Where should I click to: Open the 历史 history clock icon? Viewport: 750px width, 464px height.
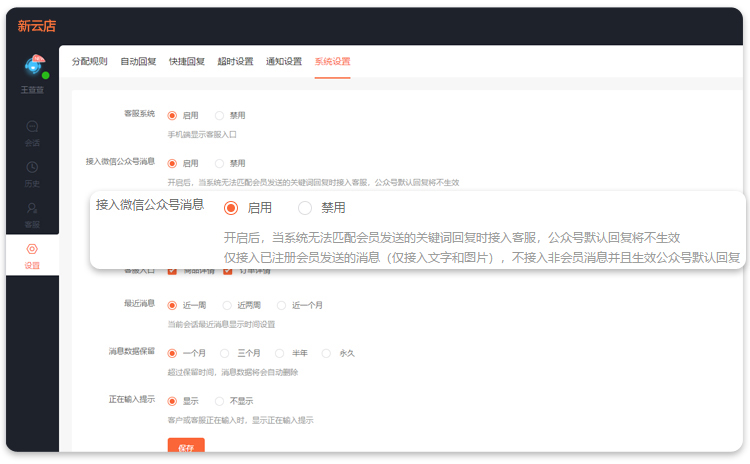point(32,167)
